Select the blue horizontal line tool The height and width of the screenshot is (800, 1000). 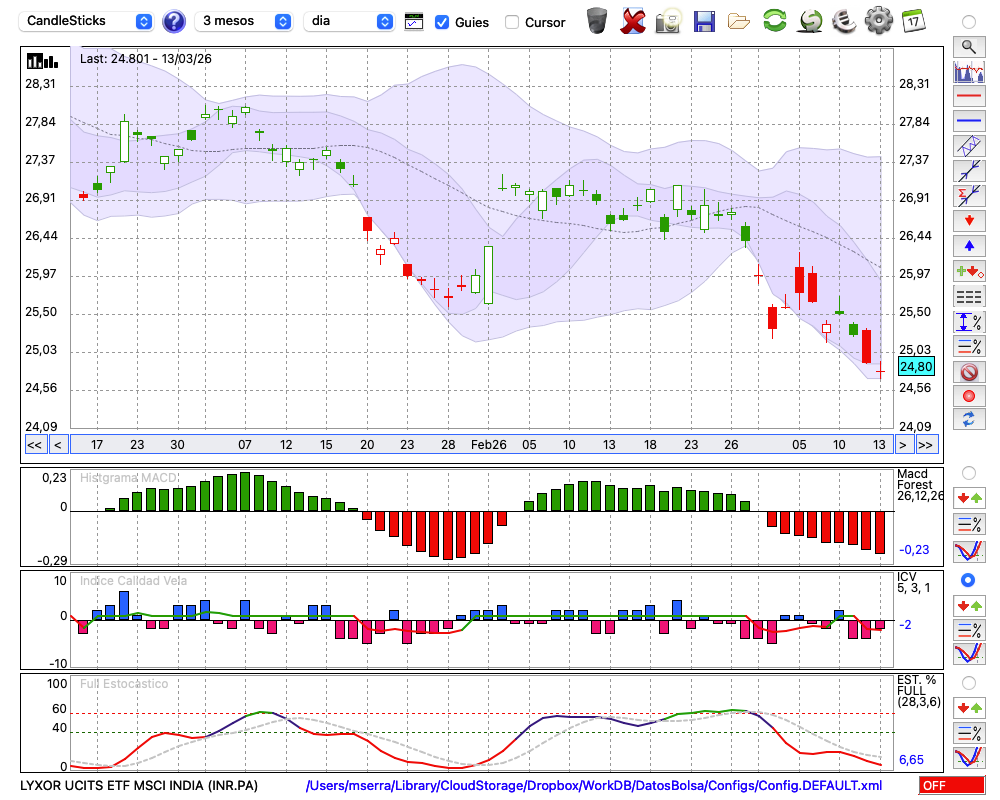point(968,121)
